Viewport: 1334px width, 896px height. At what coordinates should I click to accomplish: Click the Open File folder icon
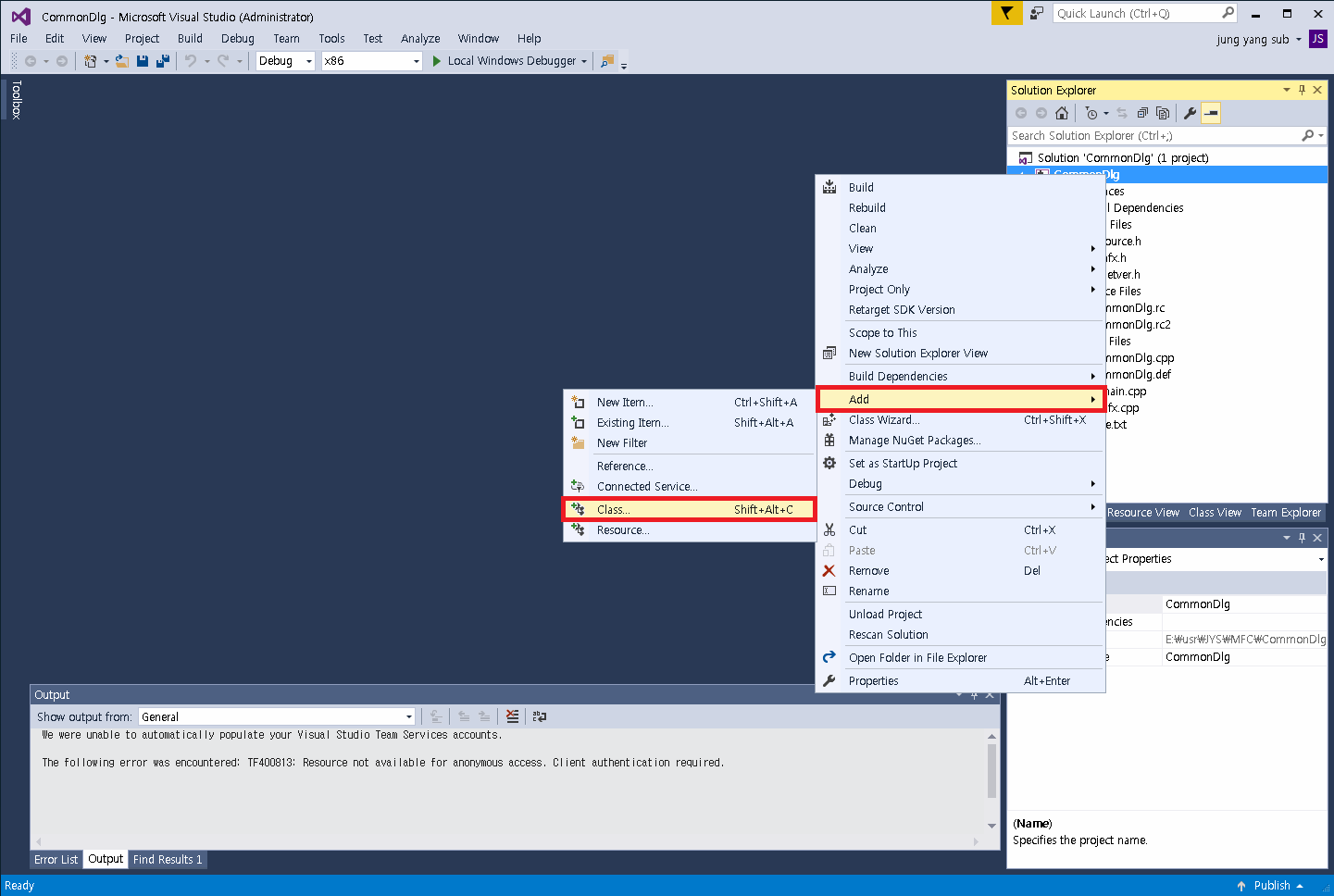[x=122, y=61]
